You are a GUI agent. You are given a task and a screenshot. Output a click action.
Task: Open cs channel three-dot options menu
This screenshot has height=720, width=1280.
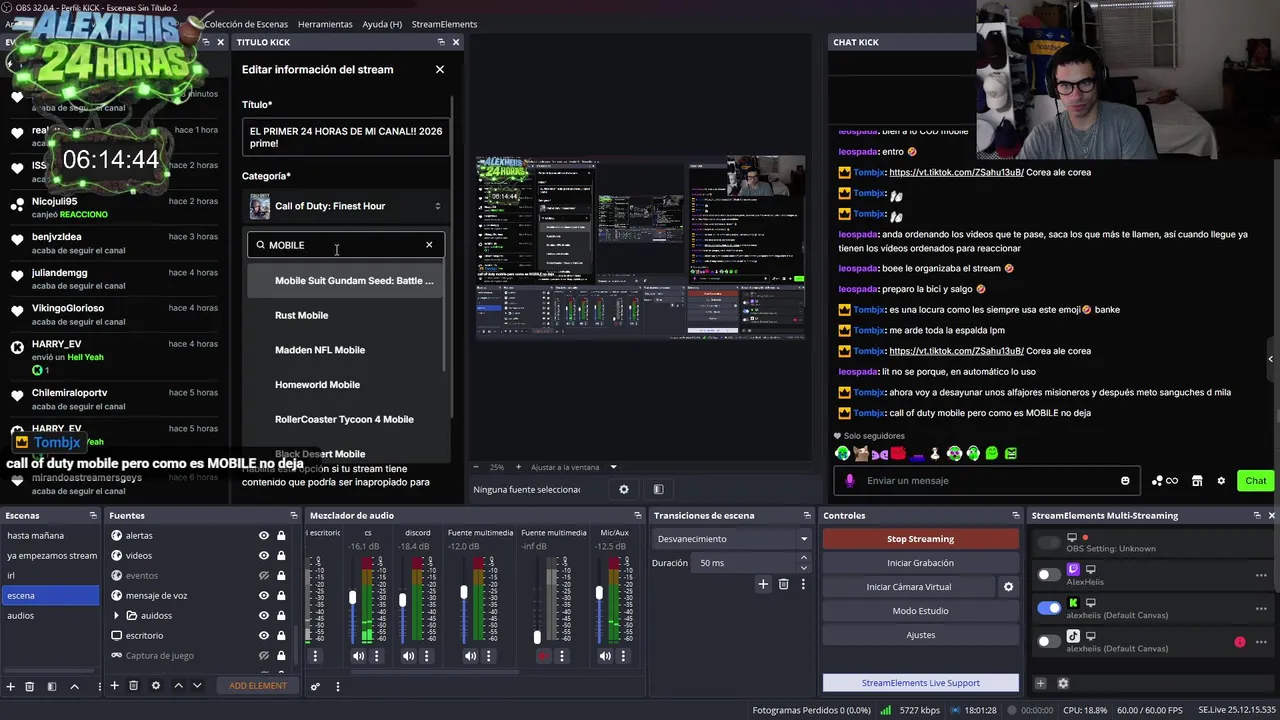pyautogui.click(x=376, y=656)
